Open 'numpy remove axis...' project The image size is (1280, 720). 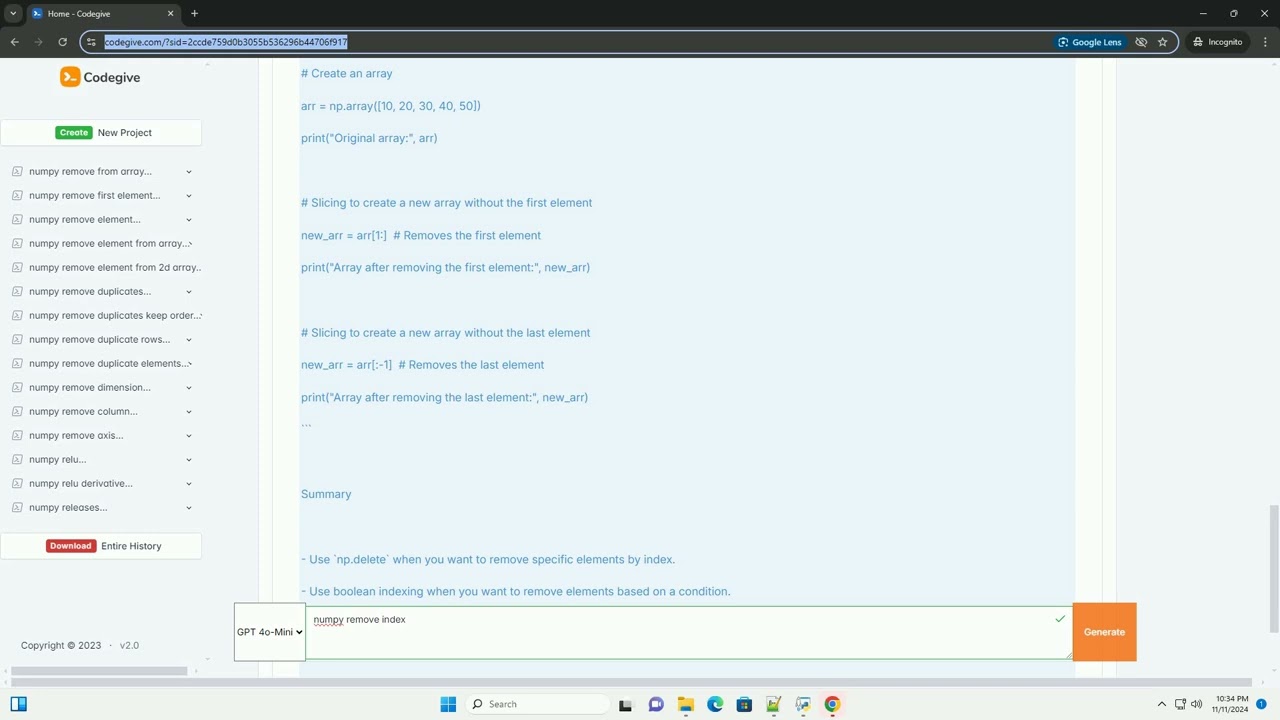76,435
